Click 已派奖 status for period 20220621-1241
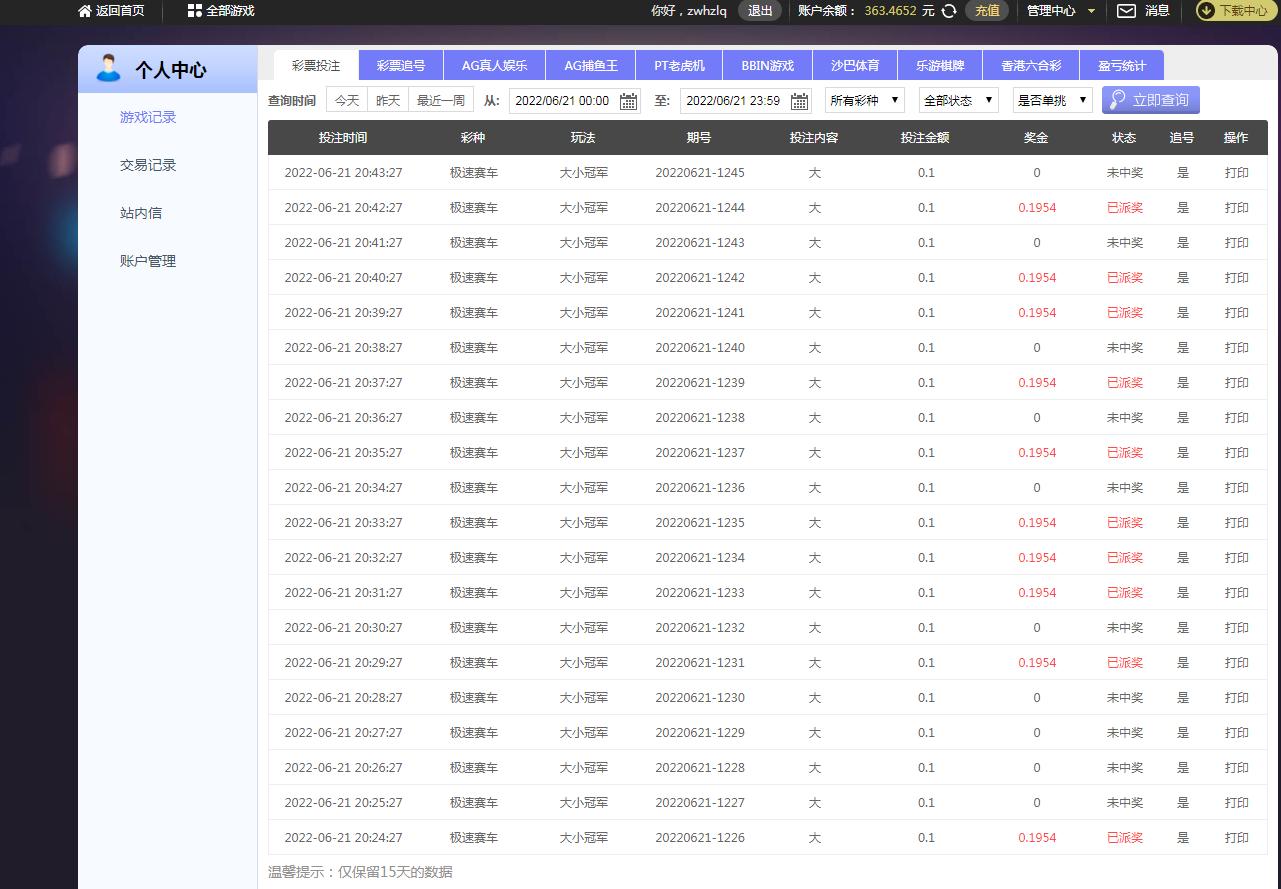This screenshot has height=889, width=1281. pyautogui.click(x=1125, y=312)
